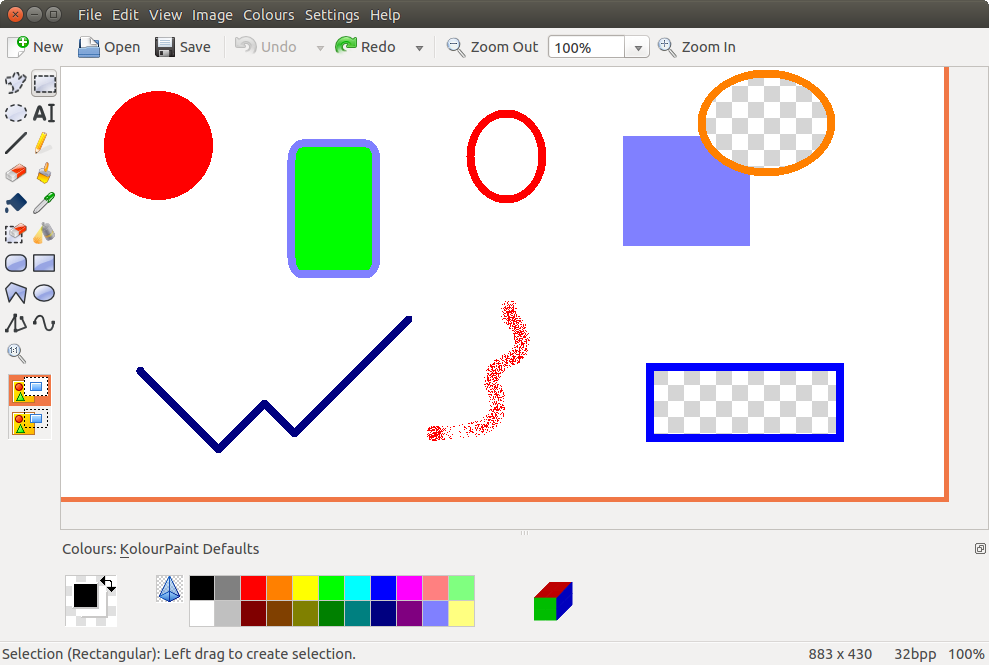Choose the Colour Picker eyedropper tool
This screenshot has height=665, width=989.
coord(44,203)
